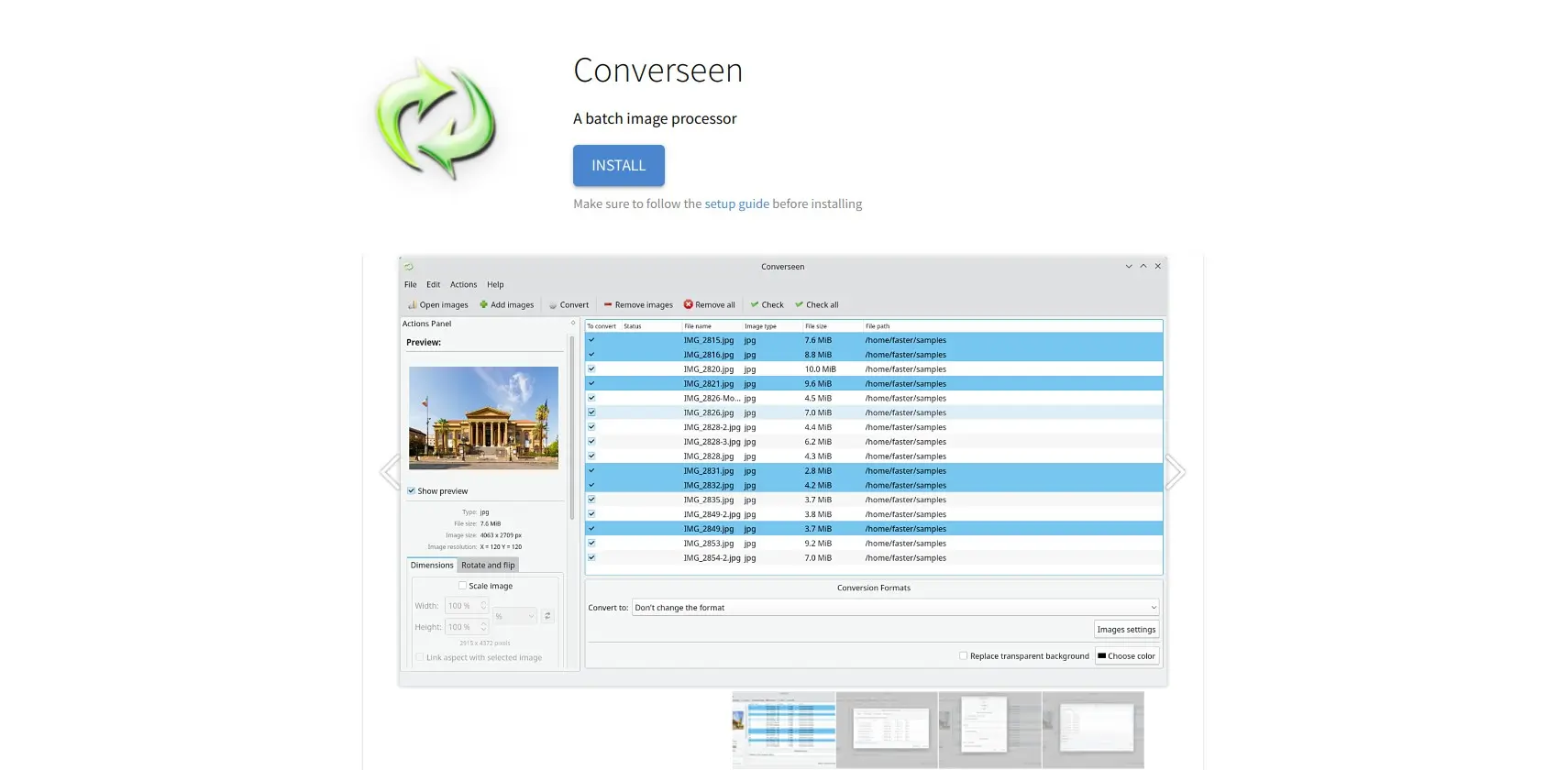Image resolution: width=1568 pixels, height=770 pixels.
Task: Click the Images settings button
Action: click(x=1126, y=630)
